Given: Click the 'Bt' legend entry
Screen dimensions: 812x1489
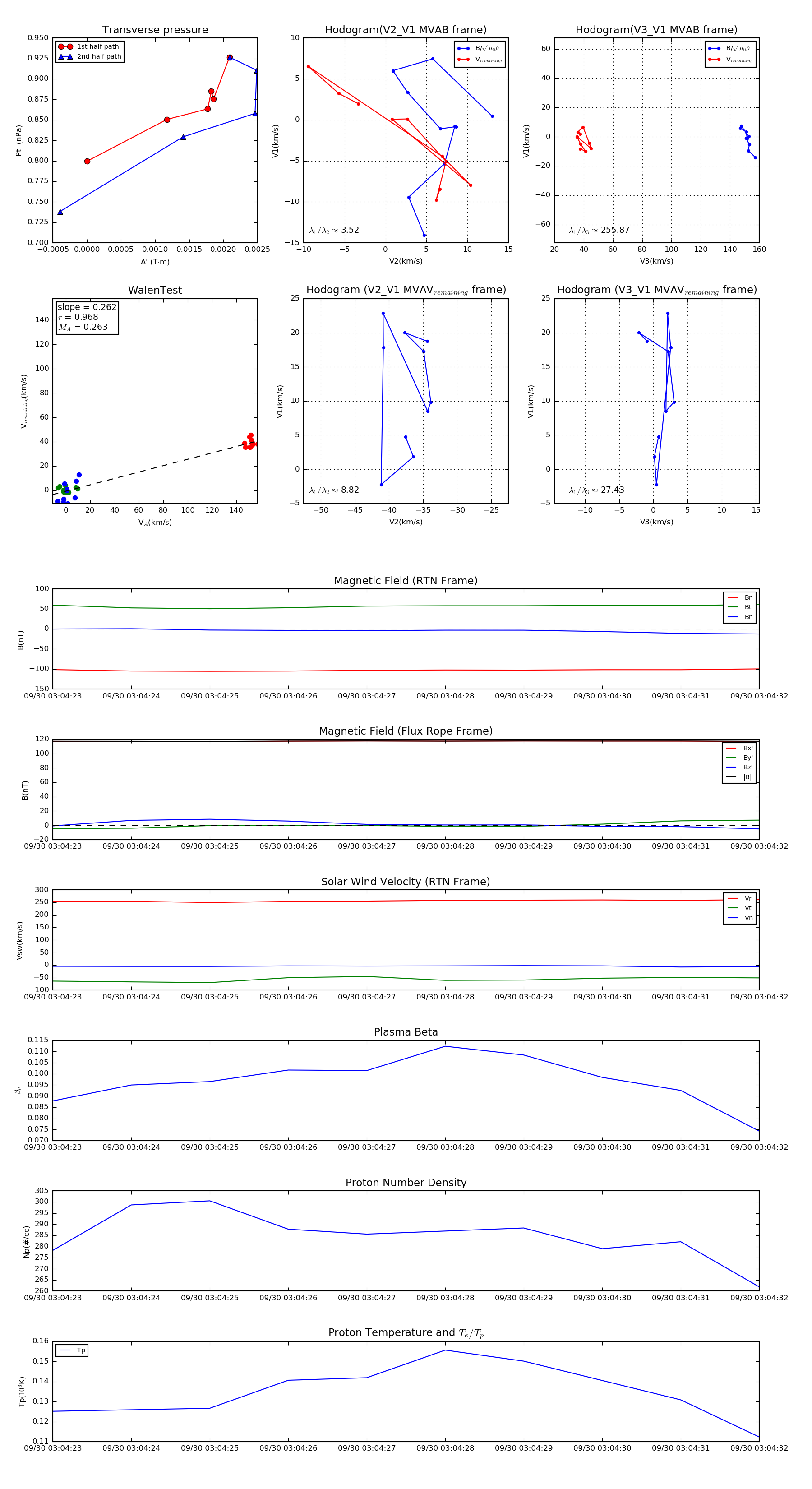Looking at the screenshot, I should click(740, 607).
